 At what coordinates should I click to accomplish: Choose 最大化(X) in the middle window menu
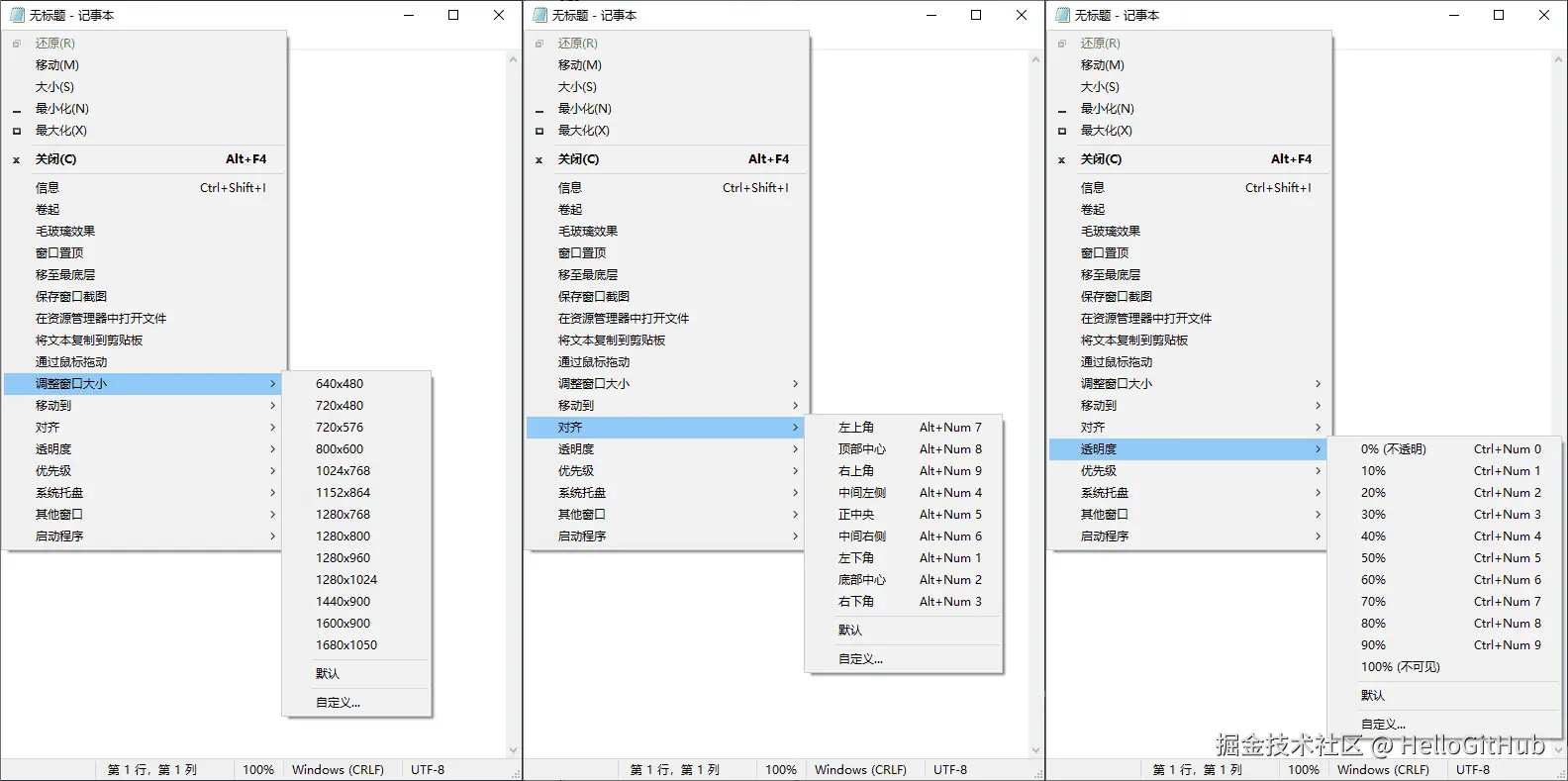tap(668, 131)
